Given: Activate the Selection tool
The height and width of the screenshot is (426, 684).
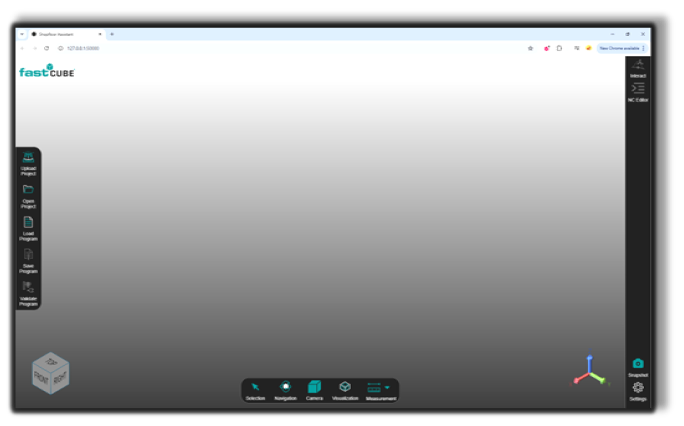Looking at the screenshot, I should pyautogui.click(x=255, y=387).
